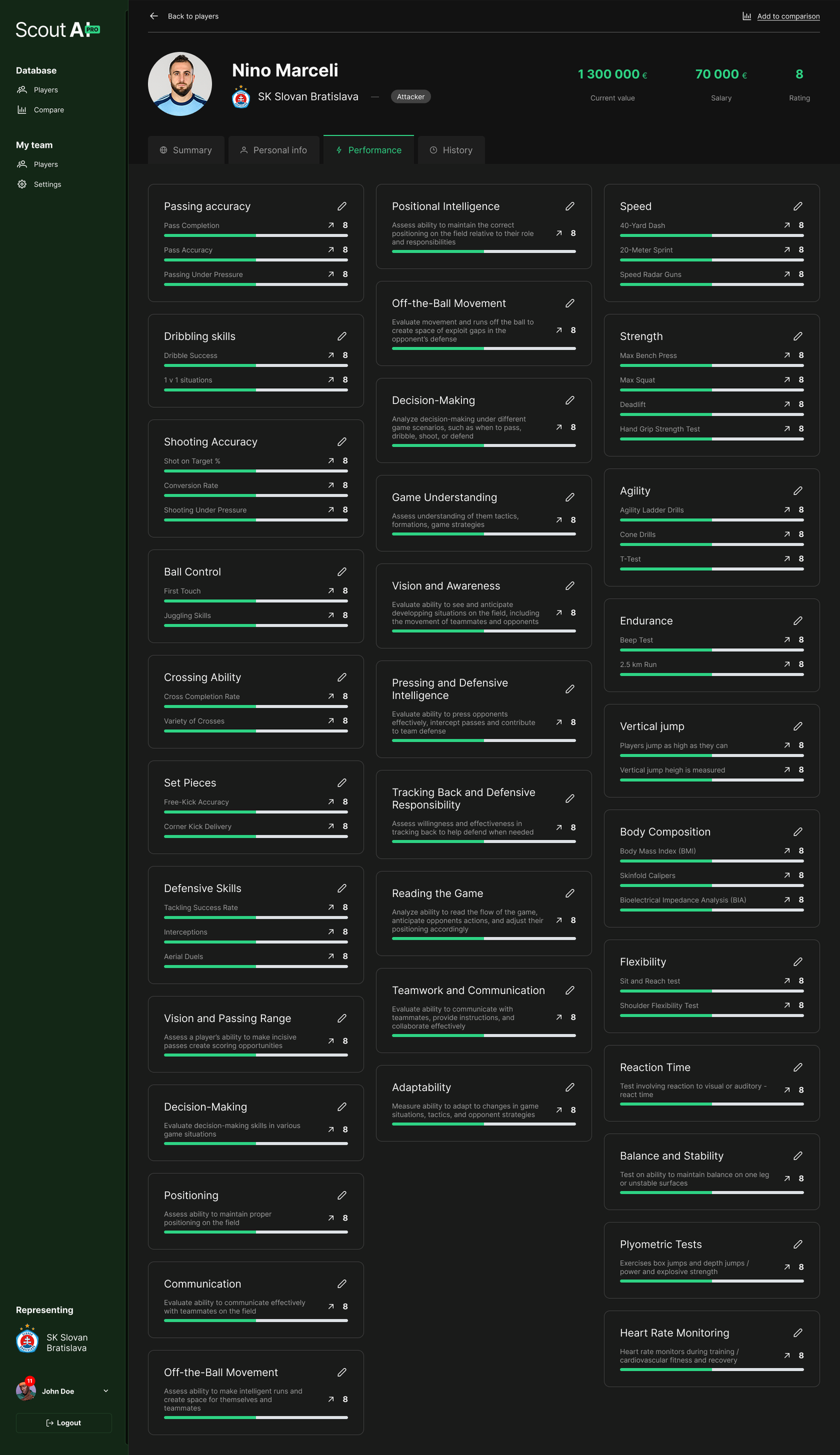The height and width of the screenshot is (1455, 840).
Task: Edit the Strength card
Action: (797, 336)
